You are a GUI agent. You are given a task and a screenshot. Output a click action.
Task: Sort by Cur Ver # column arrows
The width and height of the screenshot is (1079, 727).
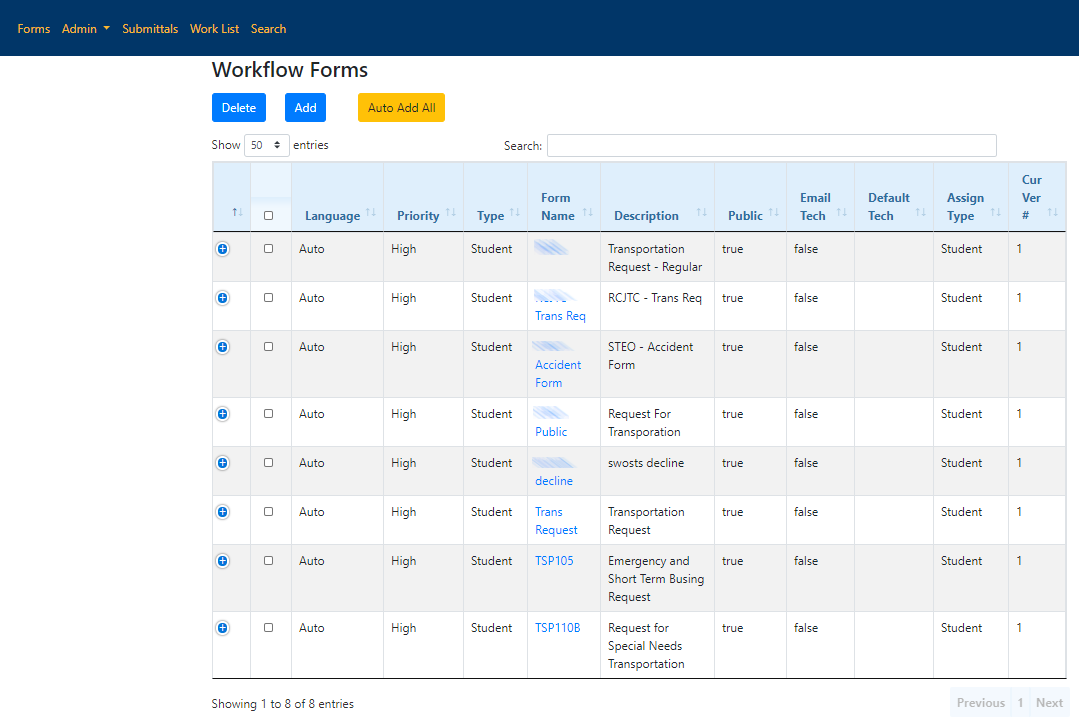tap(1052, 213)
